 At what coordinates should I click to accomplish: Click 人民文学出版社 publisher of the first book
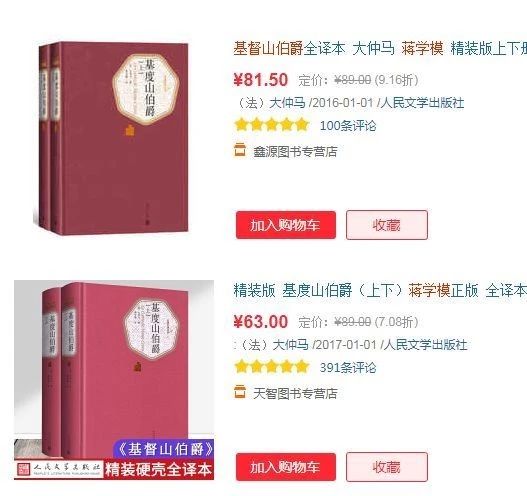pyautogui.click(x=422, y=102)
